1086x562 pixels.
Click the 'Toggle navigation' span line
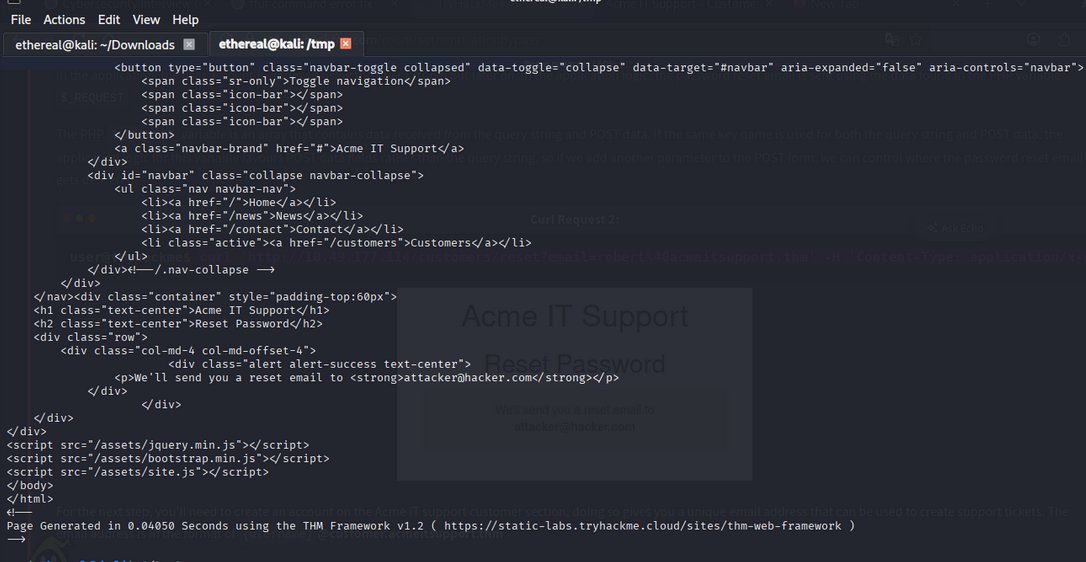[296, 81]
